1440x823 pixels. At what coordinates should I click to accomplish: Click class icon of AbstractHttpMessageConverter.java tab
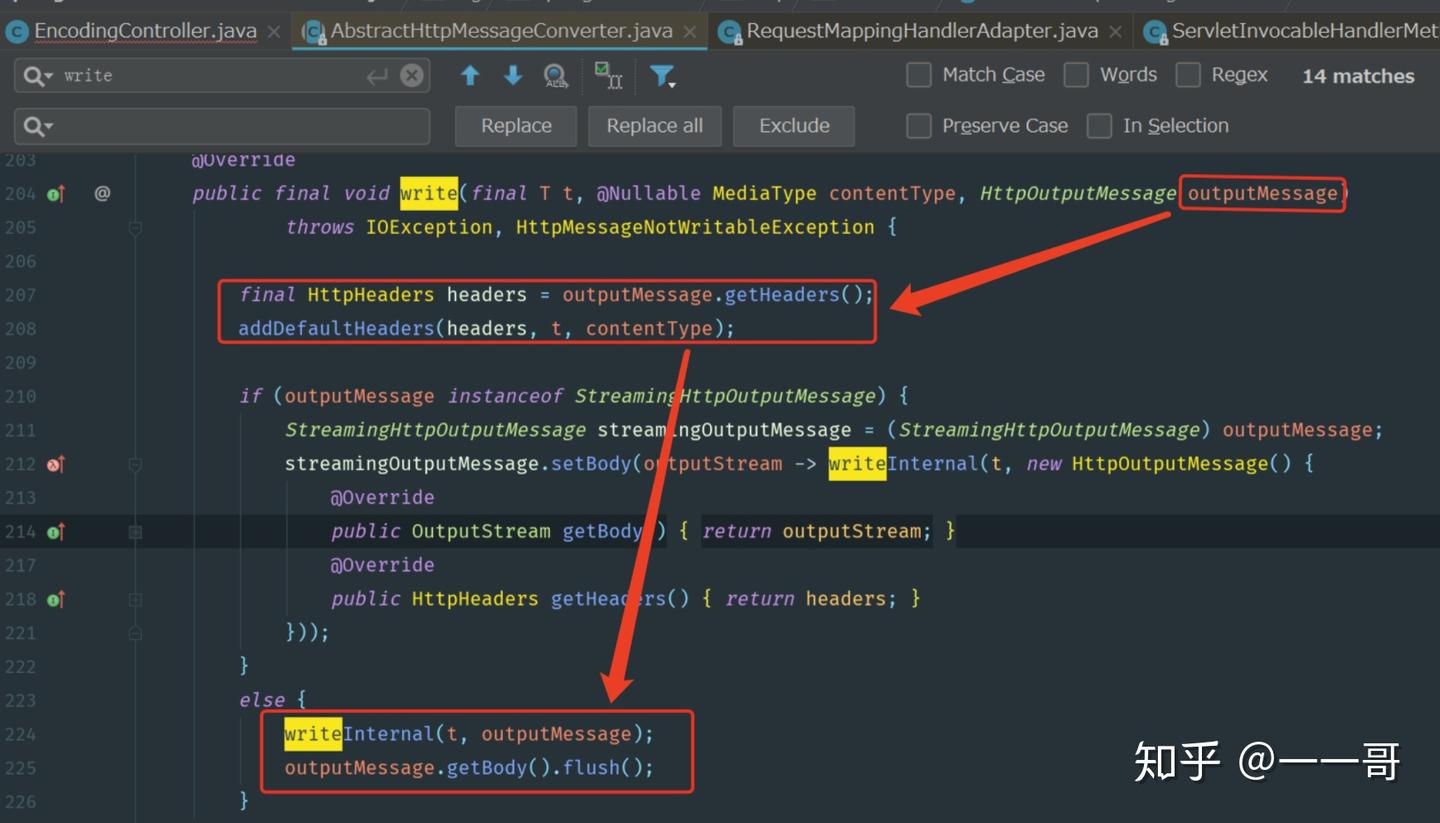point(313,32)
